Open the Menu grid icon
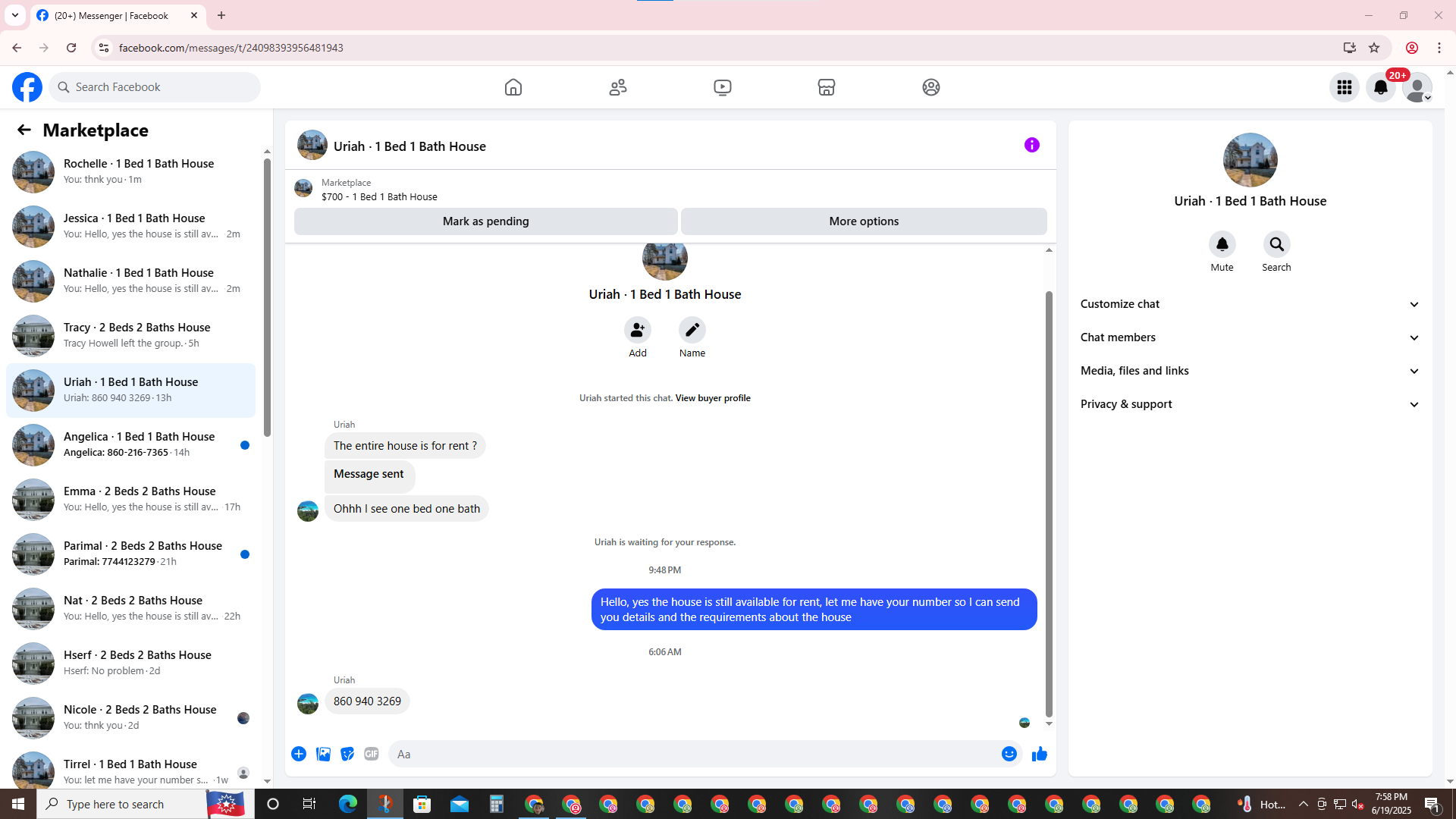This screenshot has height=819, width=1456. tap(1345, 87)
